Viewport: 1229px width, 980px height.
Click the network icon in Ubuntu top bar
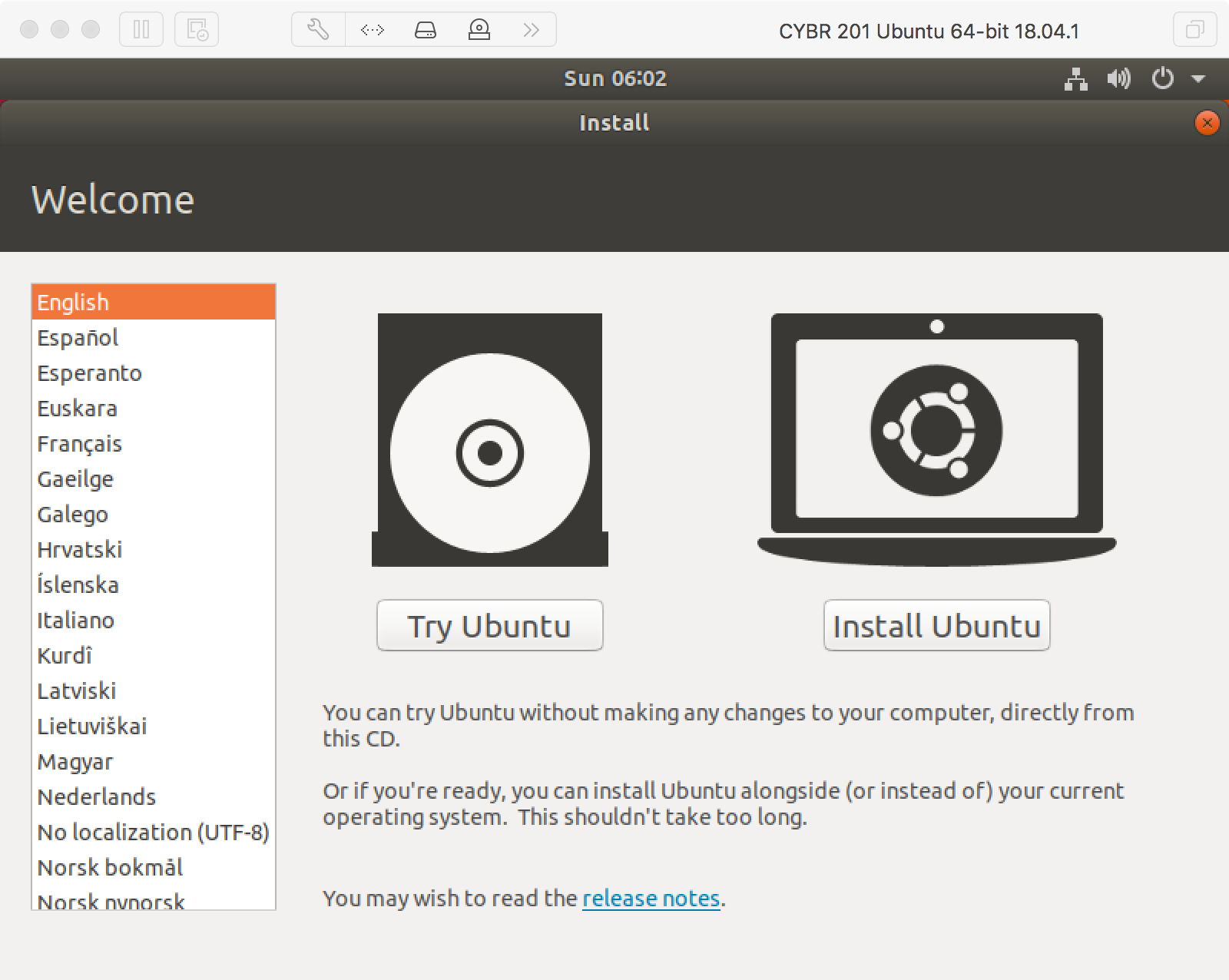coord(1075,78)
